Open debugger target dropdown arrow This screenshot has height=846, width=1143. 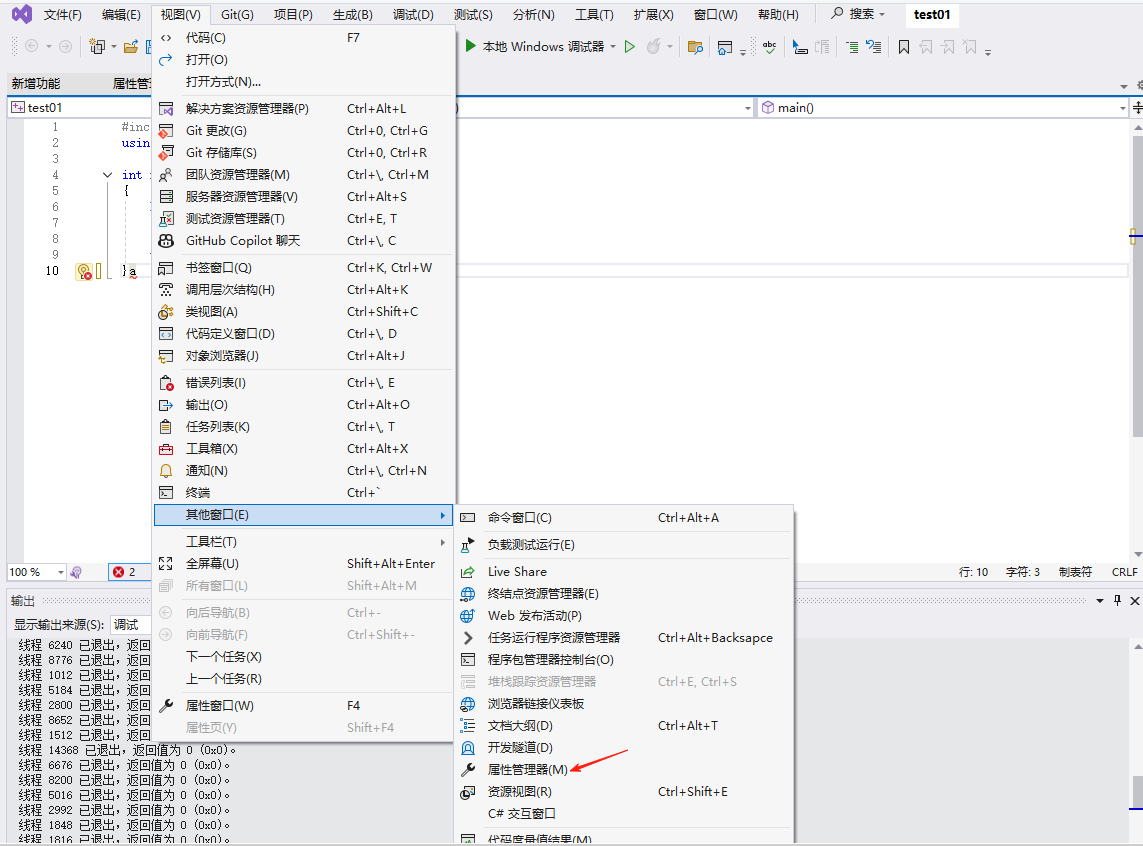click(613, 47)
